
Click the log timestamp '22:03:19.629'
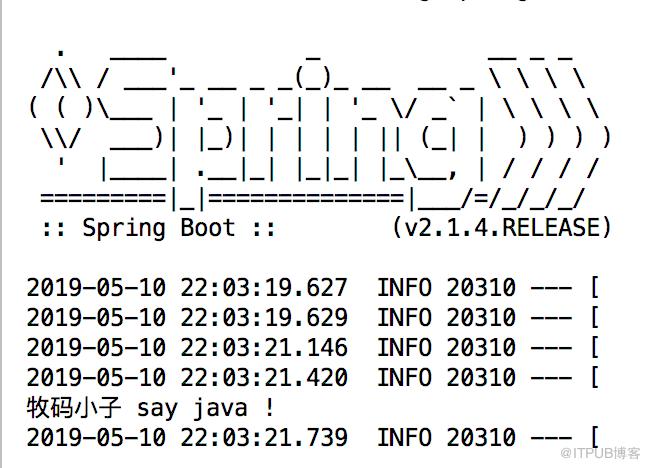coord(264,317)
